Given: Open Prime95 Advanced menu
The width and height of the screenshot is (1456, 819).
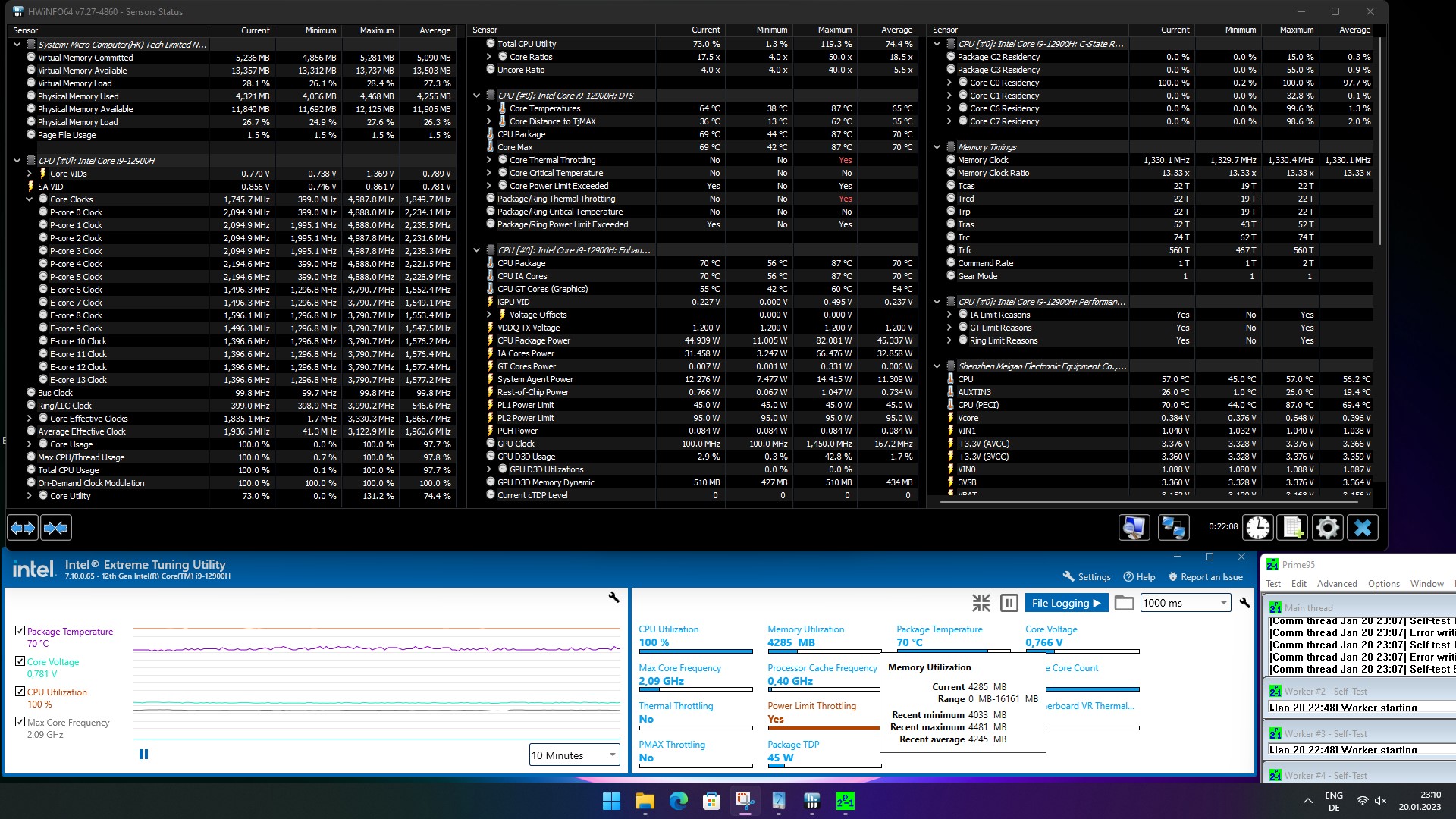Looking at the screenshot, I should click(x=1337, y=584).
